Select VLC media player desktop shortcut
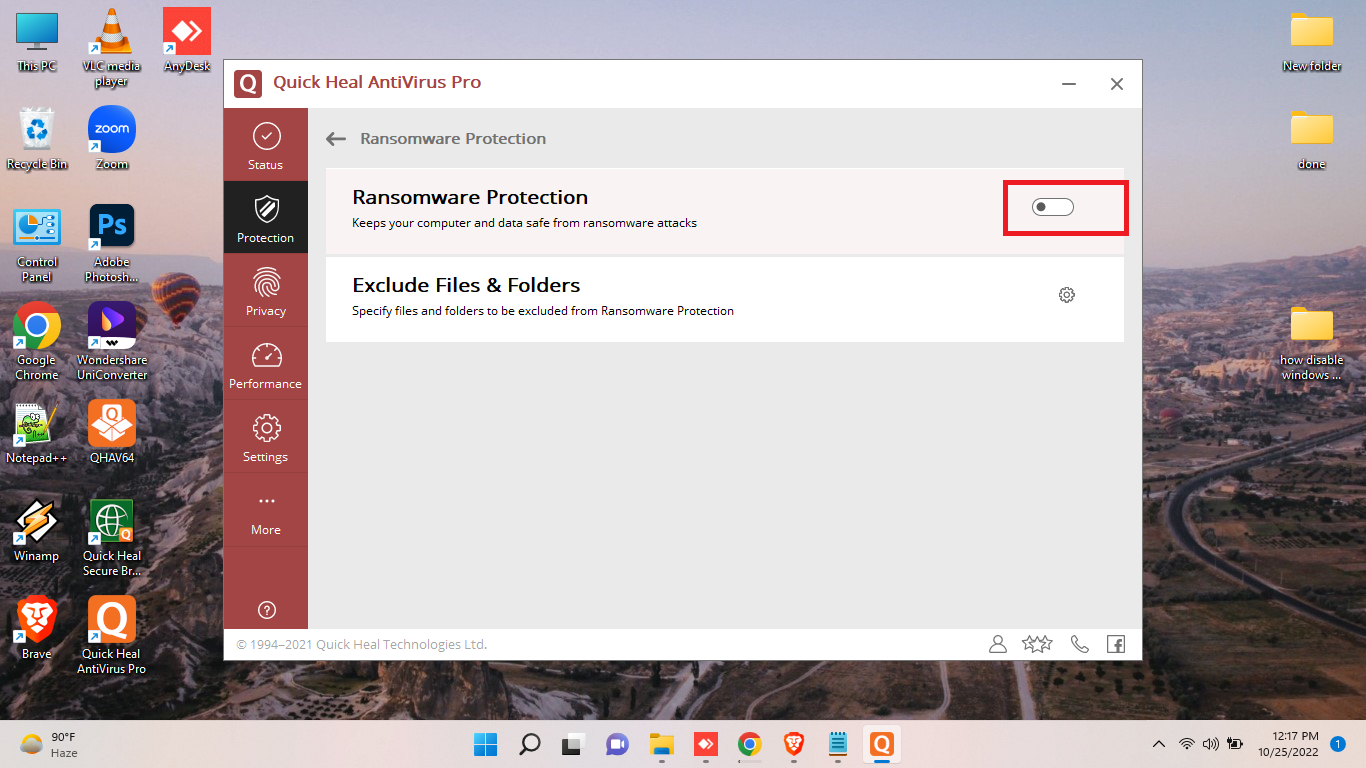 pyautogui.click(x=112, y=47)
